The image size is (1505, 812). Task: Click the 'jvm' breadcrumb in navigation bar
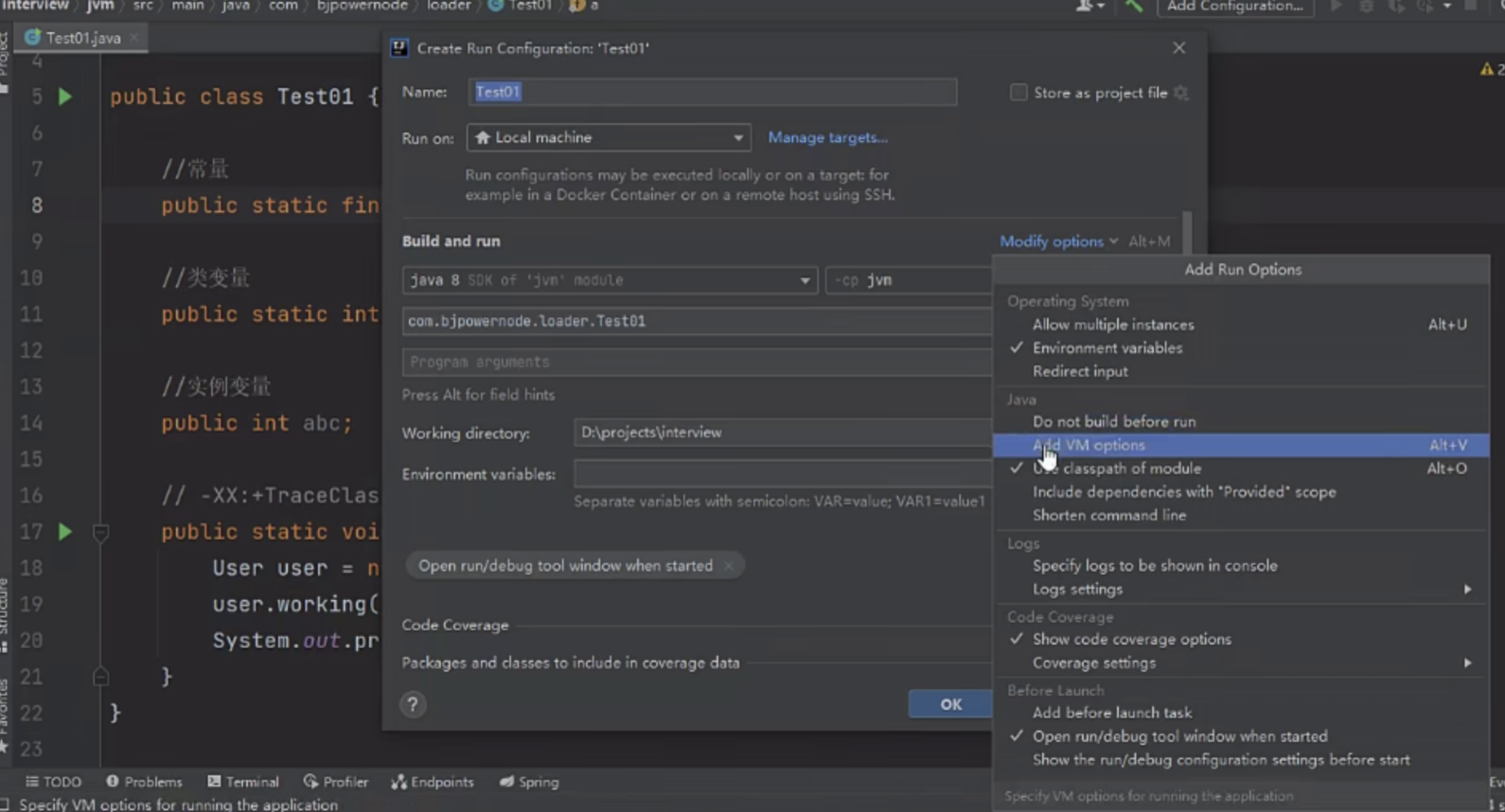[100, 6]
